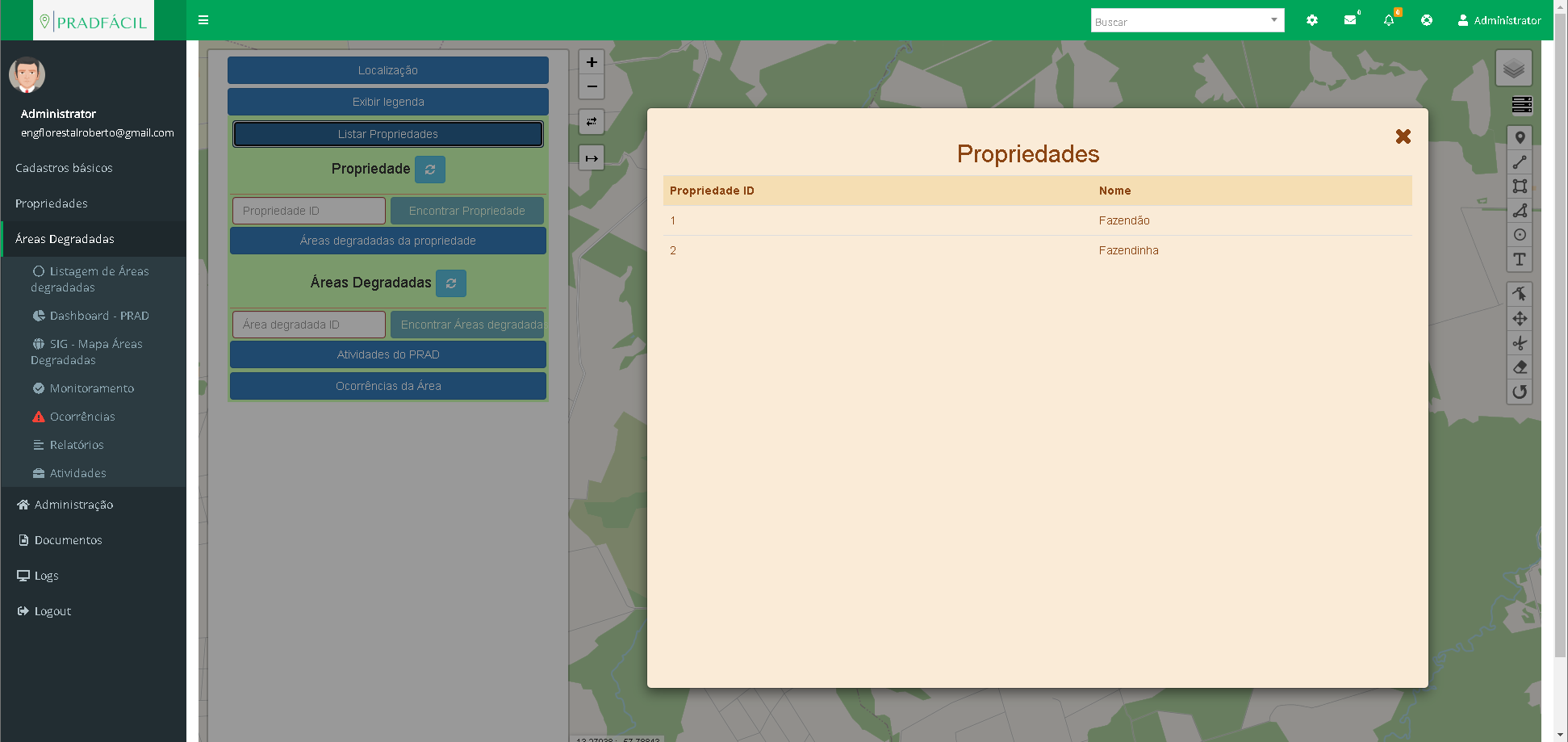Go to Monitoramento in sidebar
This screenshot has width=1568, height=742.
91,388
